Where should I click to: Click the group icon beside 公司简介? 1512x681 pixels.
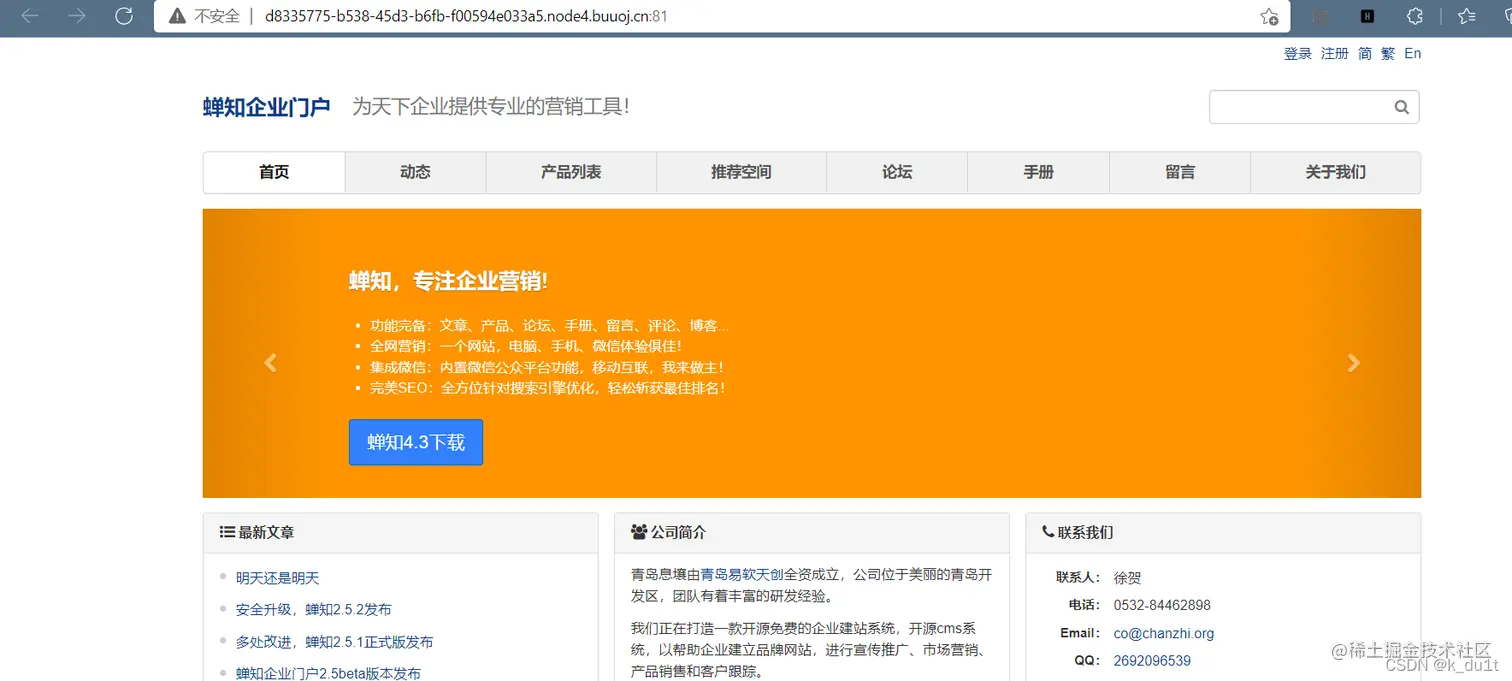[639, 532]
